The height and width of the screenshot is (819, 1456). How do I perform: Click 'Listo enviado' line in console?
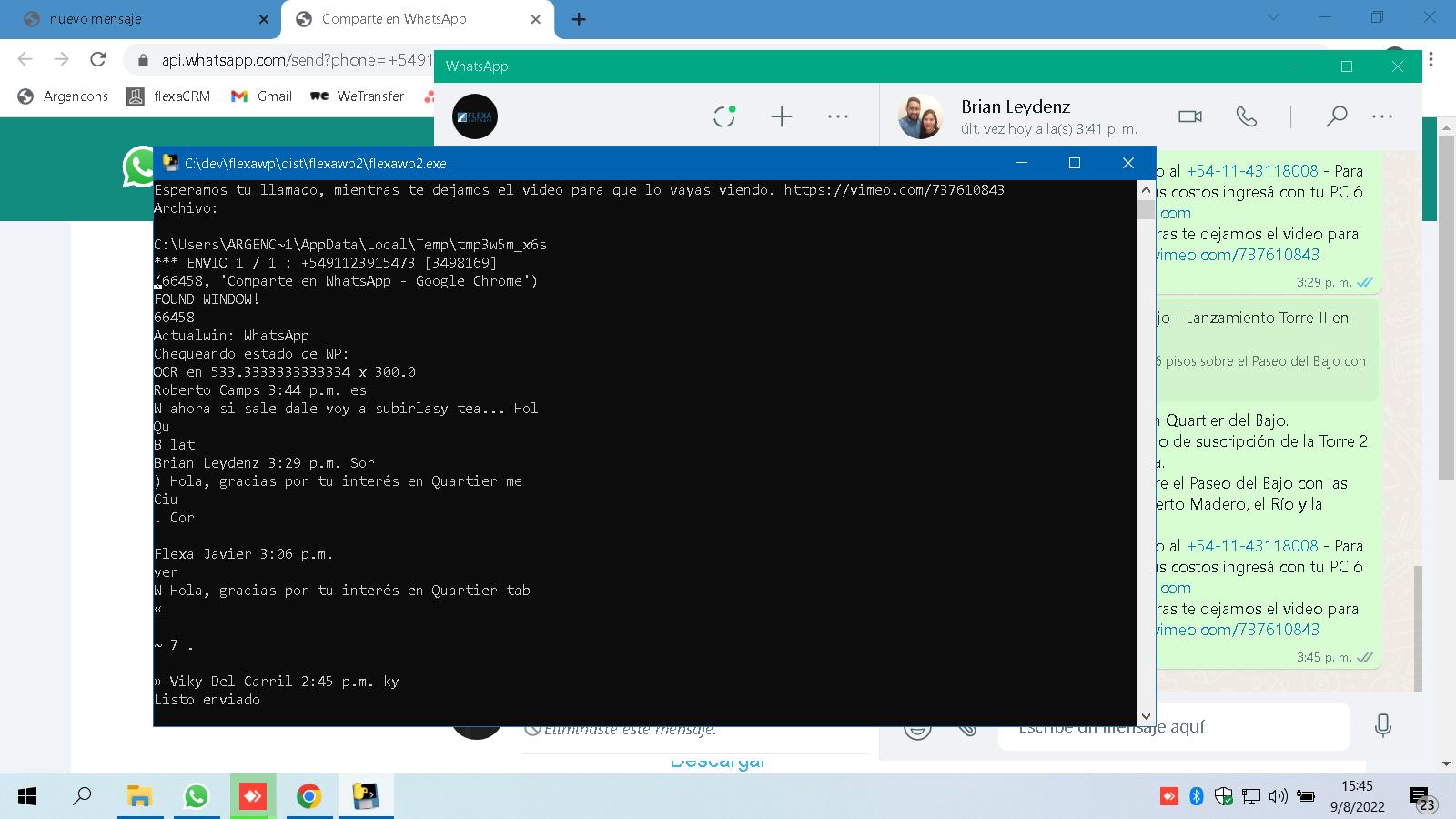207,700
